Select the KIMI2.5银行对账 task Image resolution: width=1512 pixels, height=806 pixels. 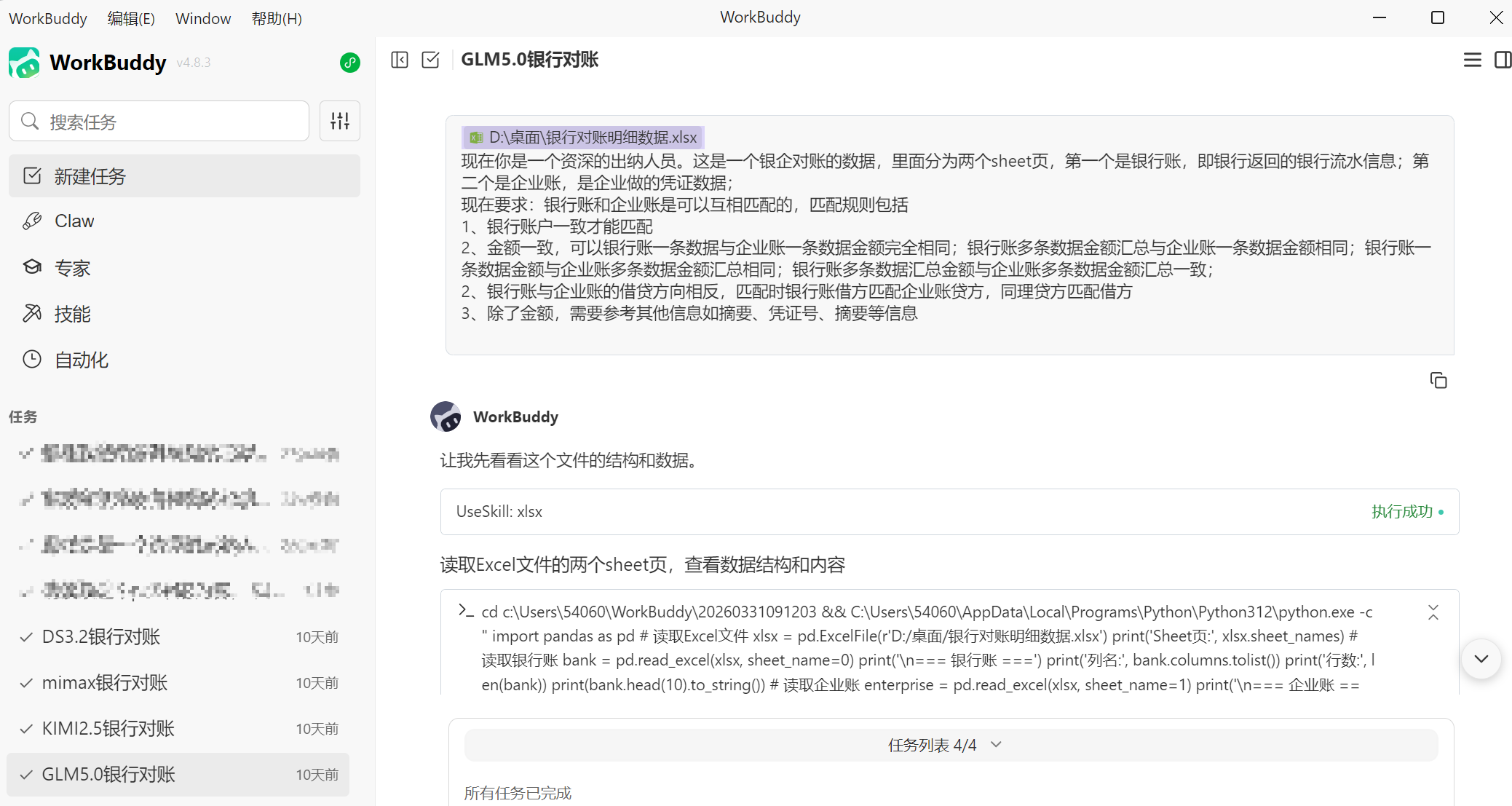109,729
